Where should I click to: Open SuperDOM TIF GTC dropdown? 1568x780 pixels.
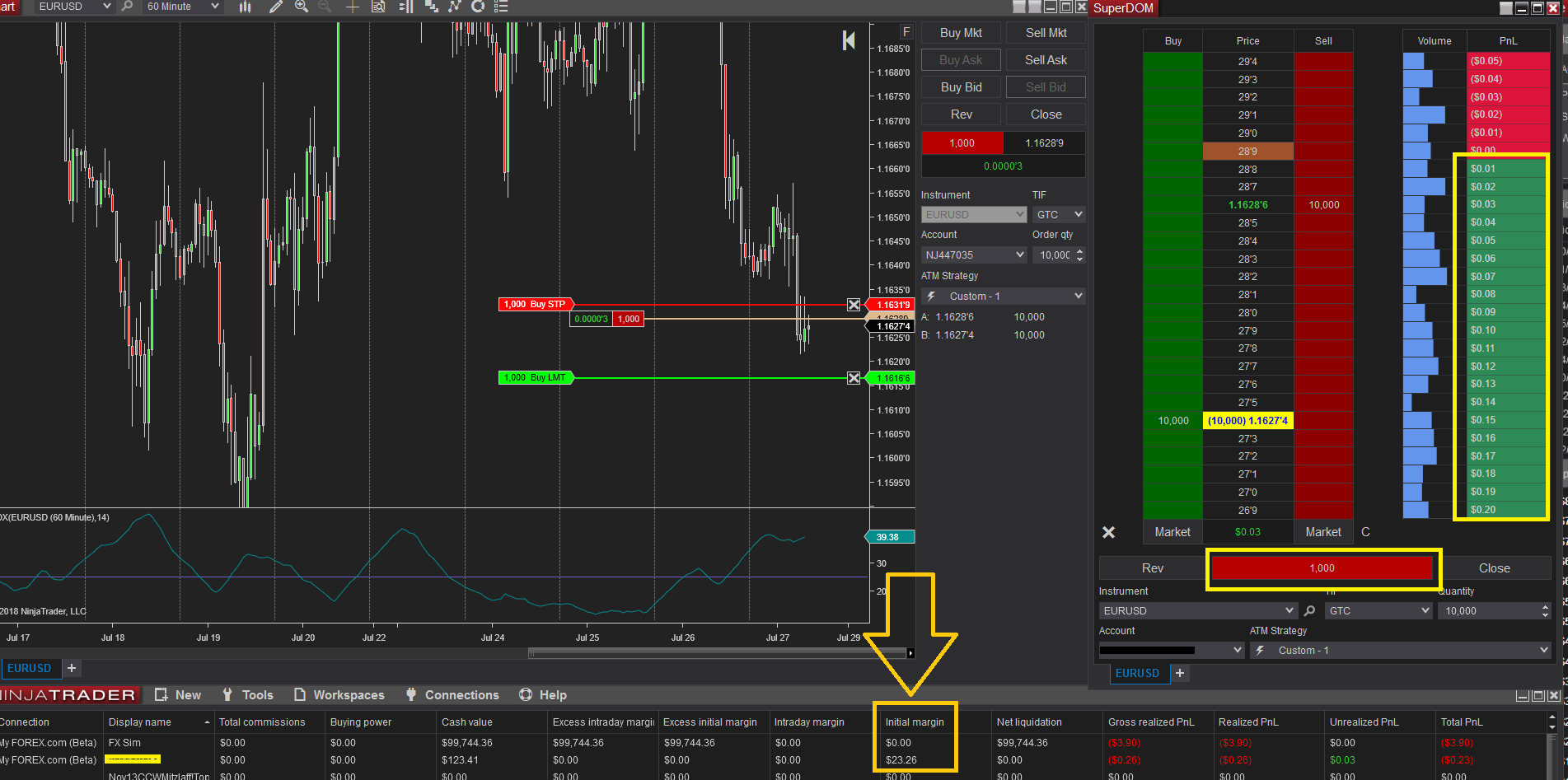click(x=1378, y=611)
